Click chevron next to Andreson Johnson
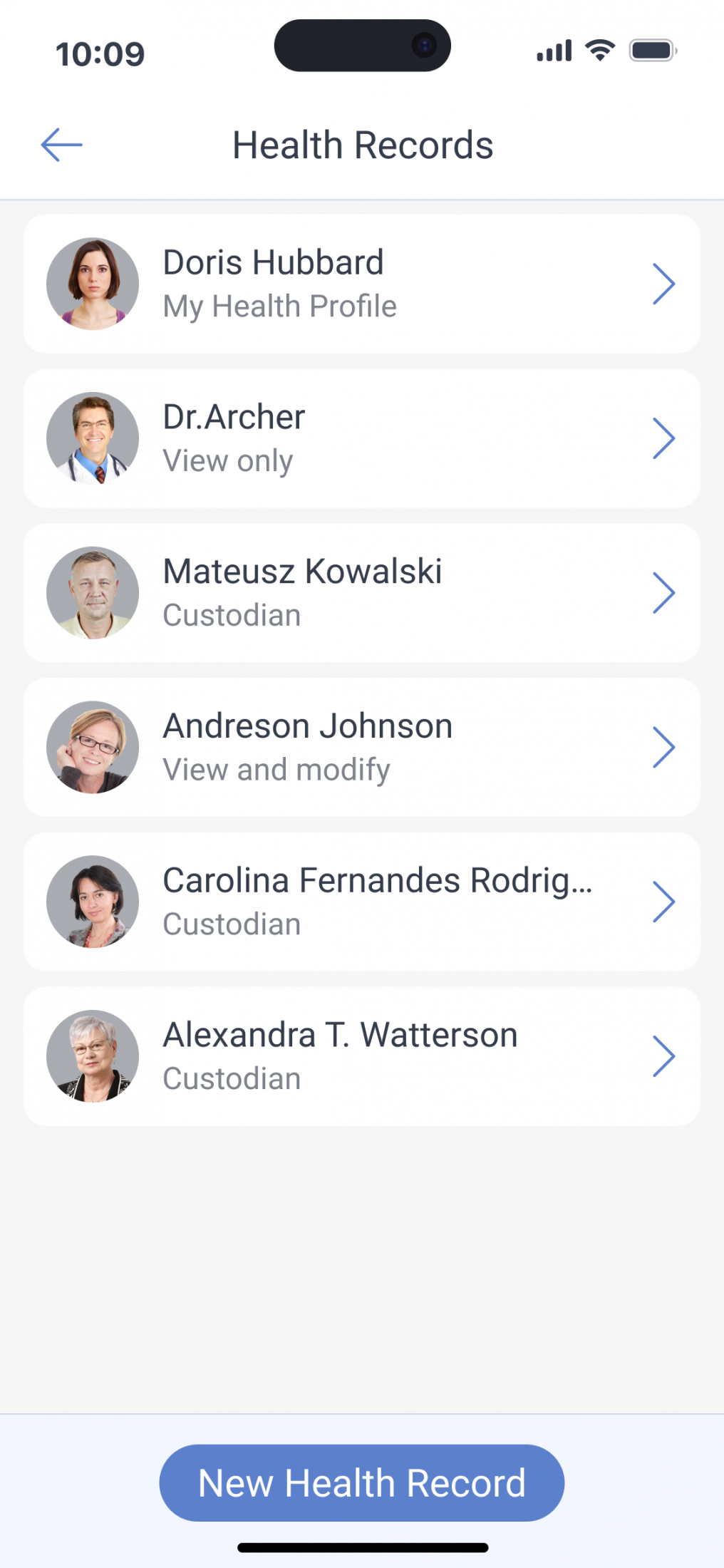This screenshot has height=1568, width=724. (x=663, y=747)
